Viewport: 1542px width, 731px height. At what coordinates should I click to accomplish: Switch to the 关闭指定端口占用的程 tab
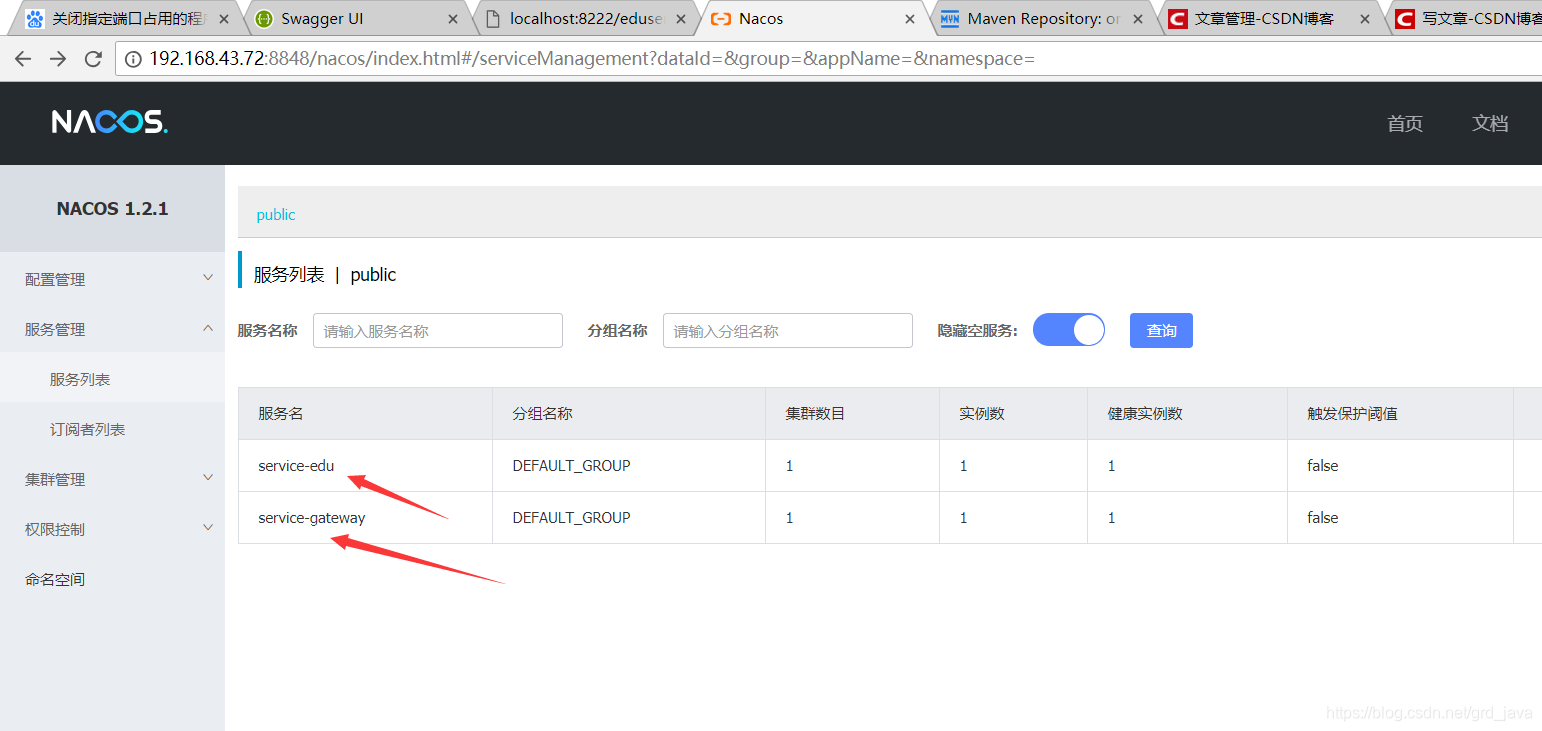click(x=127, y=19)
